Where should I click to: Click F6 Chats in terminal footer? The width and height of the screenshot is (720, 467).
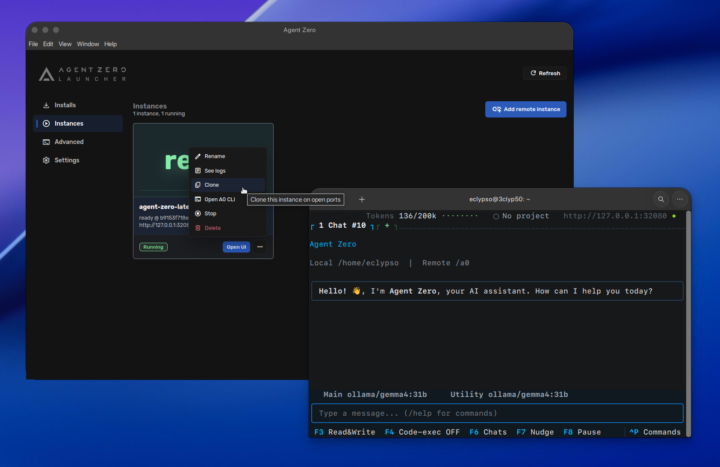click(x=488, y=432)
